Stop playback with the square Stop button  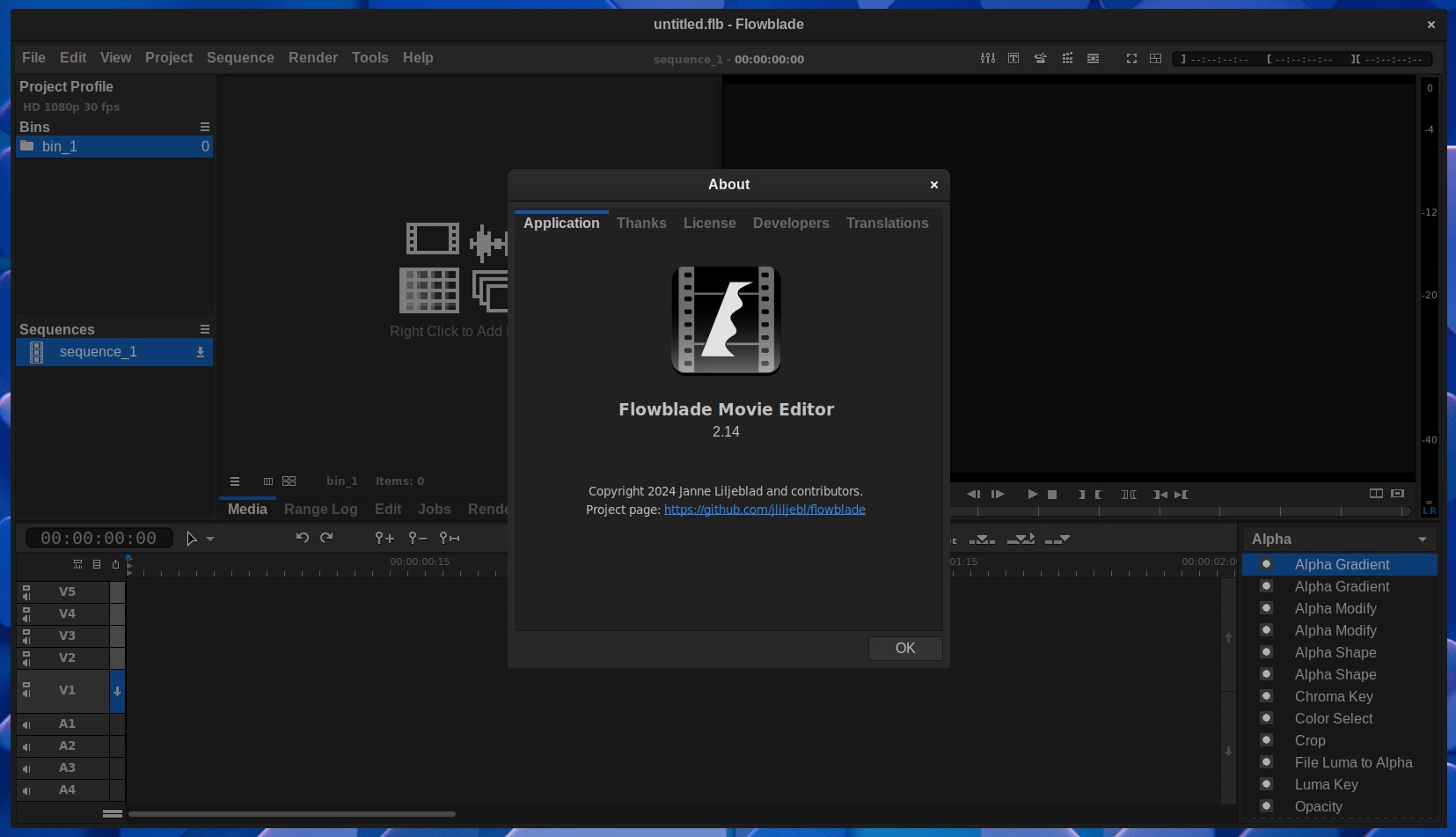[1052, 494]
